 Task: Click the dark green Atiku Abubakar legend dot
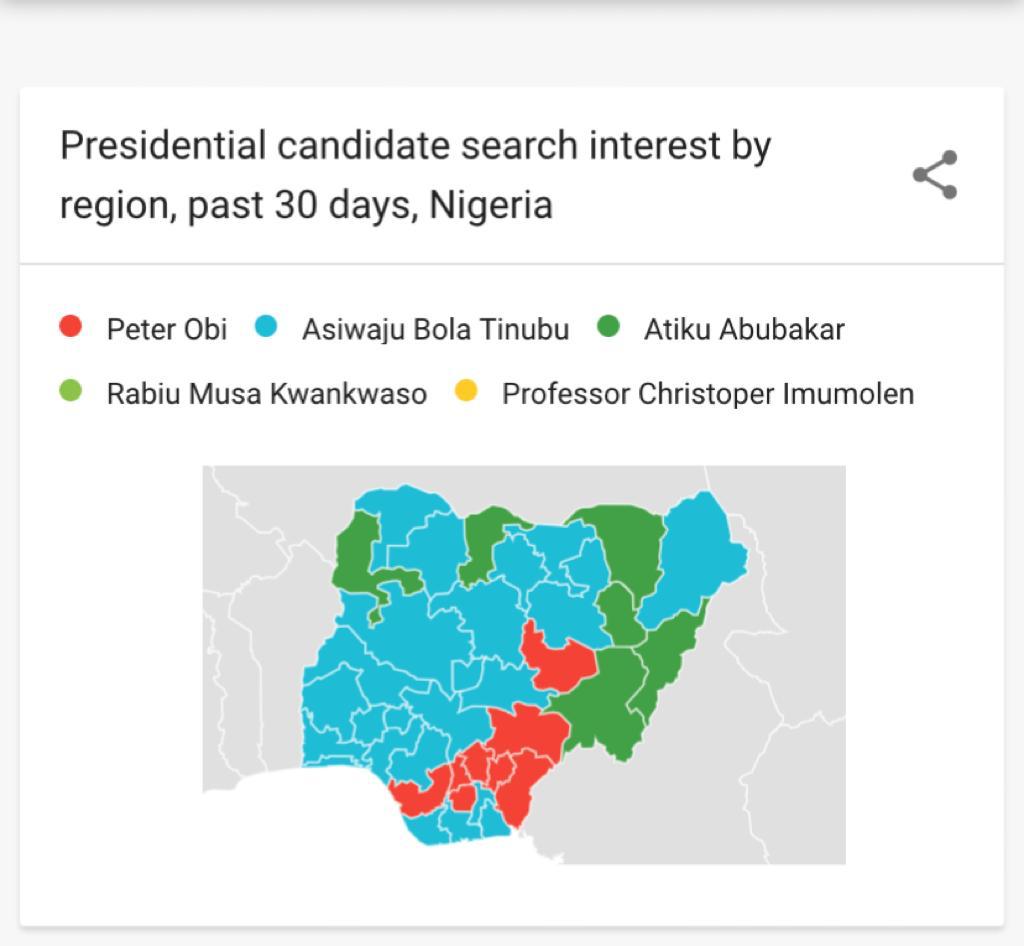608,326
